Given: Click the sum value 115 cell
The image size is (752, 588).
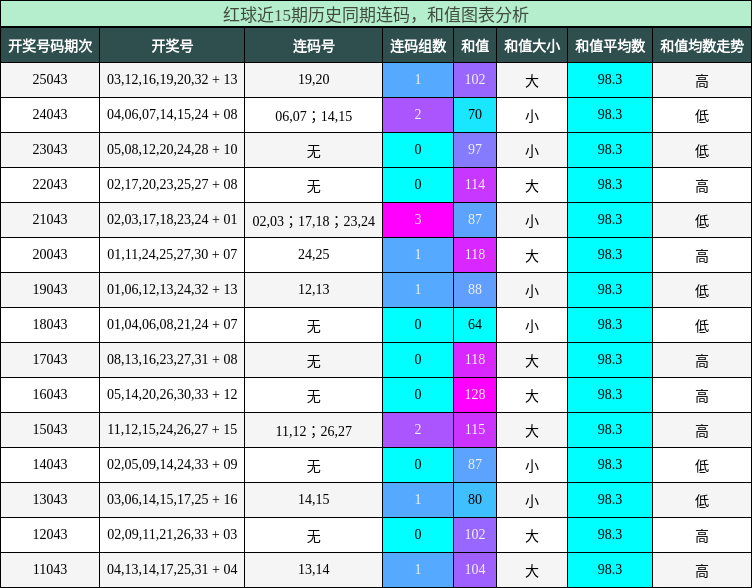Looking at the screenshot, I should (475, 430).
